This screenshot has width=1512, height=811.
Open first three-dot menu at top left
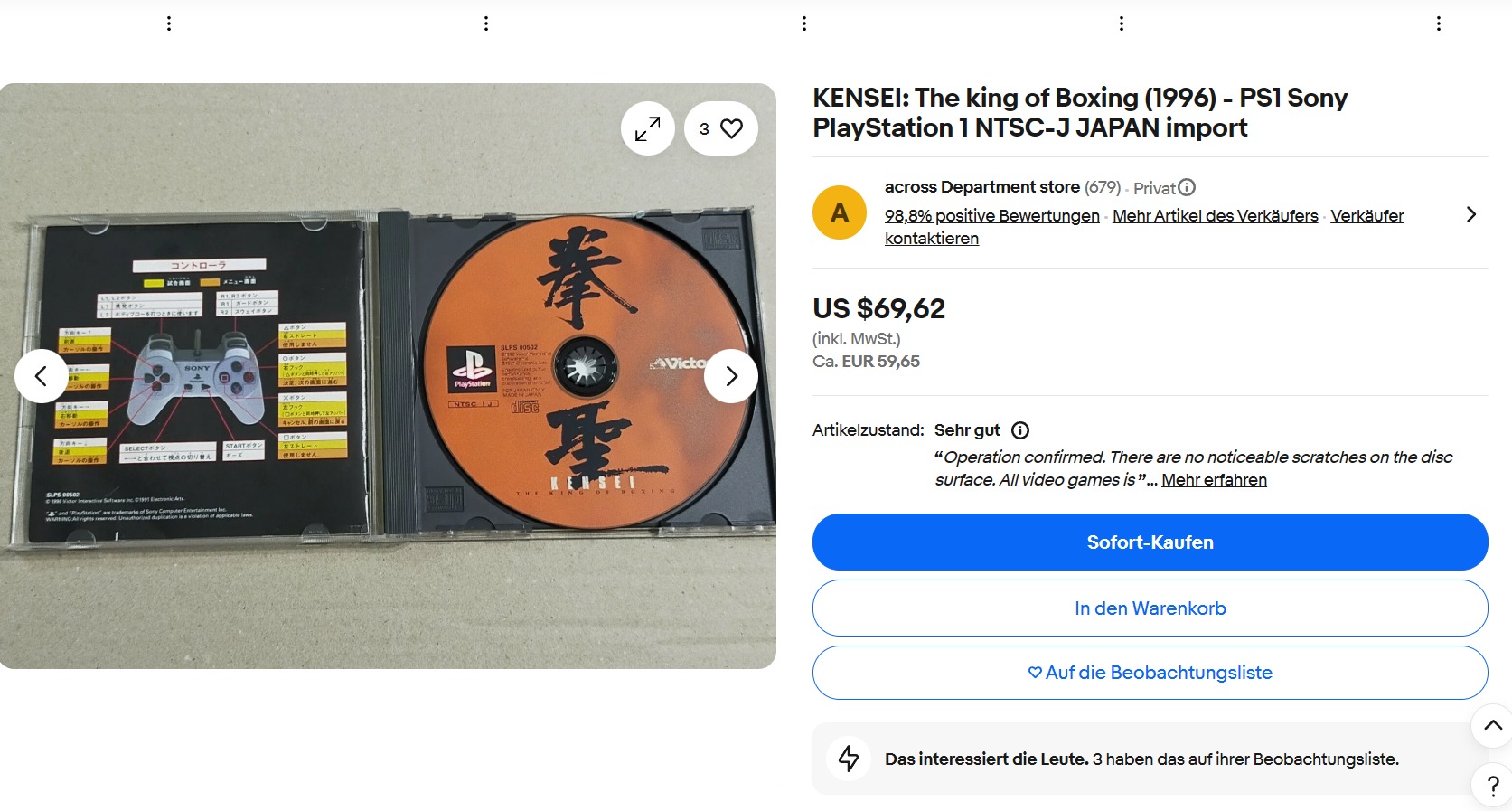click(169, 24)
